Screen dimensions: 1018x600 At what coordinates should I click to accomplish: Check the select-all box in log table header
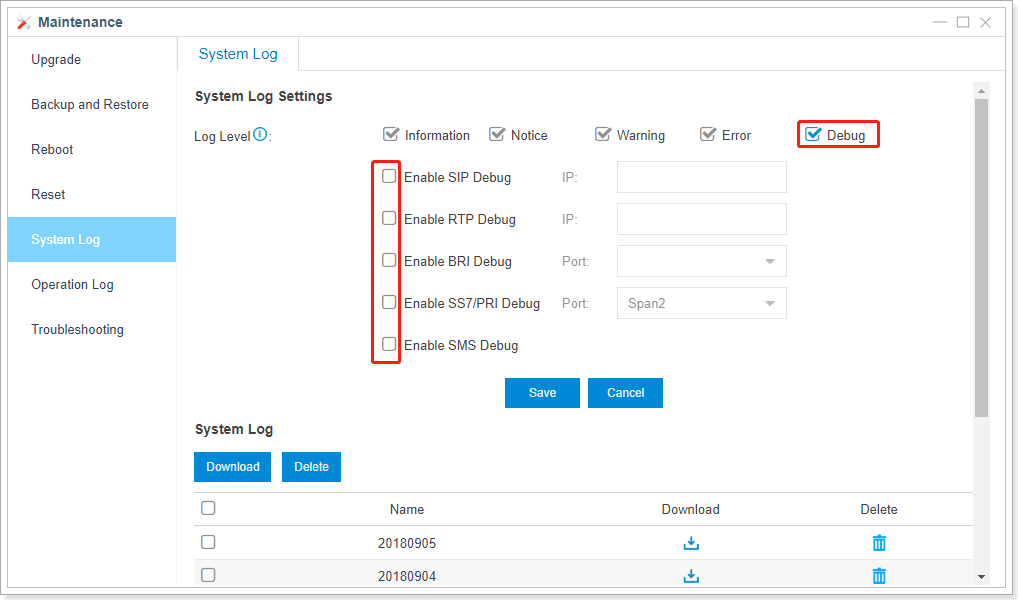[x=208, y=508]
